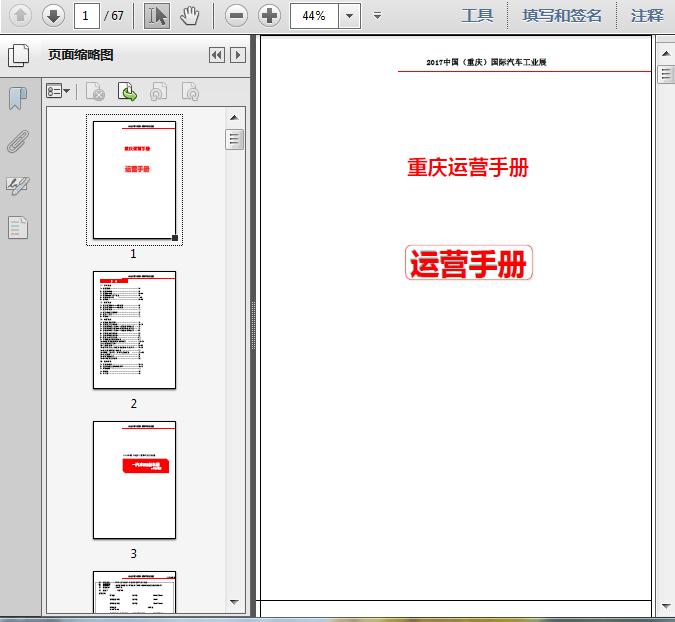Open the signatures panel
The width and height of the screenshot is (675, 622).
tap(18, 186)
